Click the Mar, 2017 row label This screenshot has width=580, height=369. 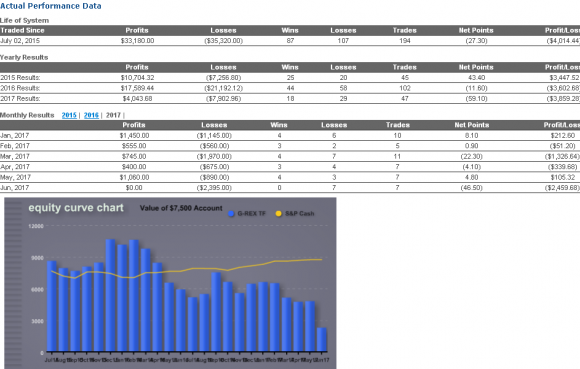(15, 156)
